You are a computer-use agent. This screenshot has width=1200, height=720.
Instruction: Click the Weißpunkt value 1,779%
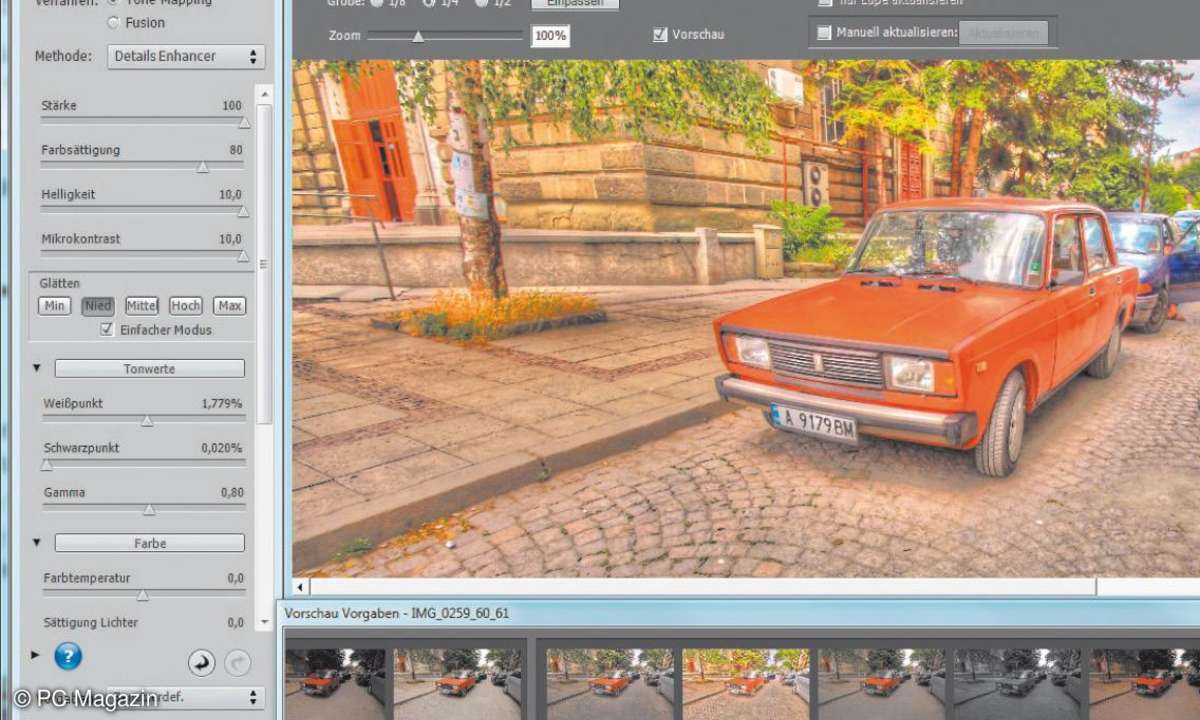tap(222, 403)
